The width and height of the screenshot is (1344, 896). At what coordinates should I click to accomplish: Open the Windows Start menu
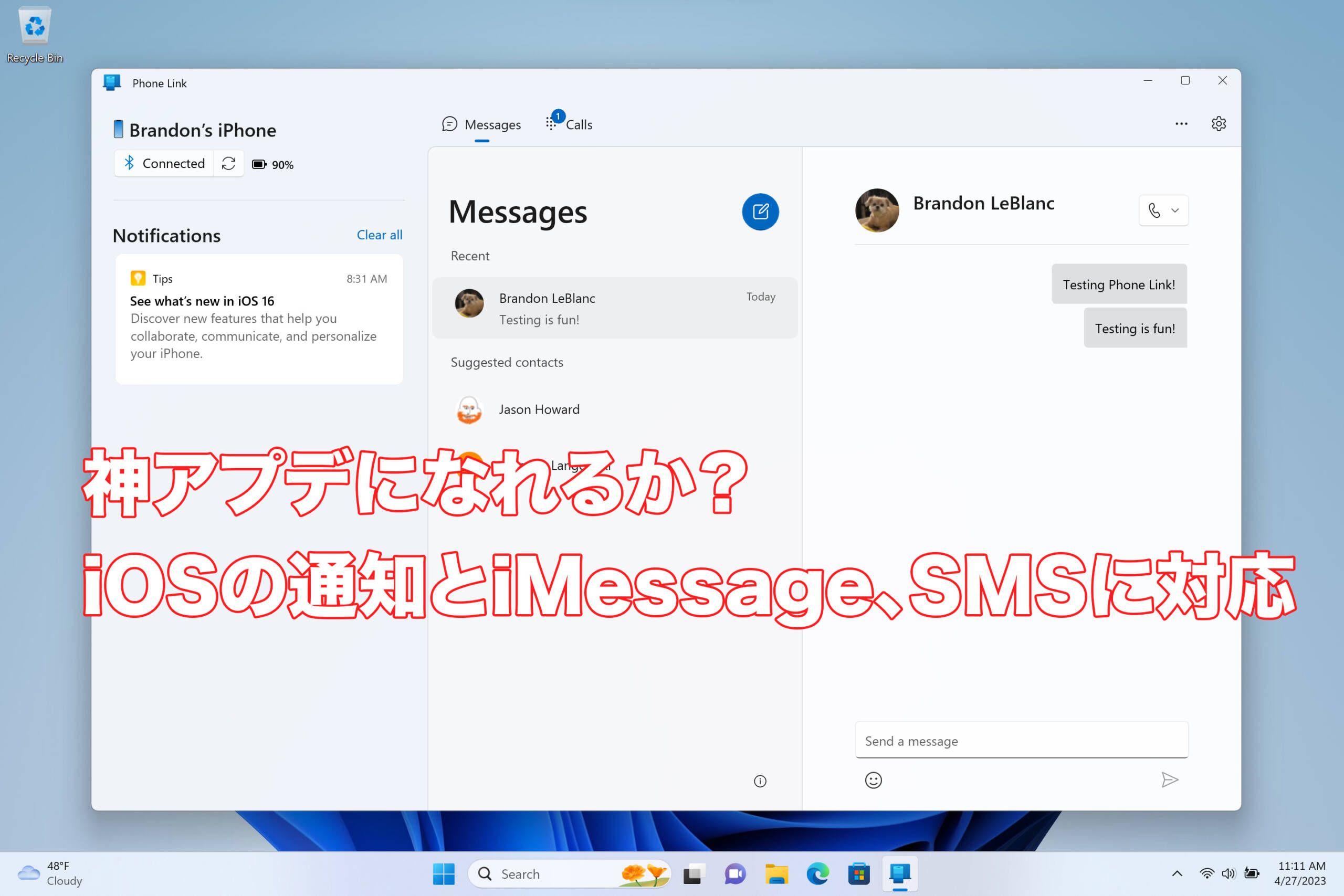tap(444, 874)
